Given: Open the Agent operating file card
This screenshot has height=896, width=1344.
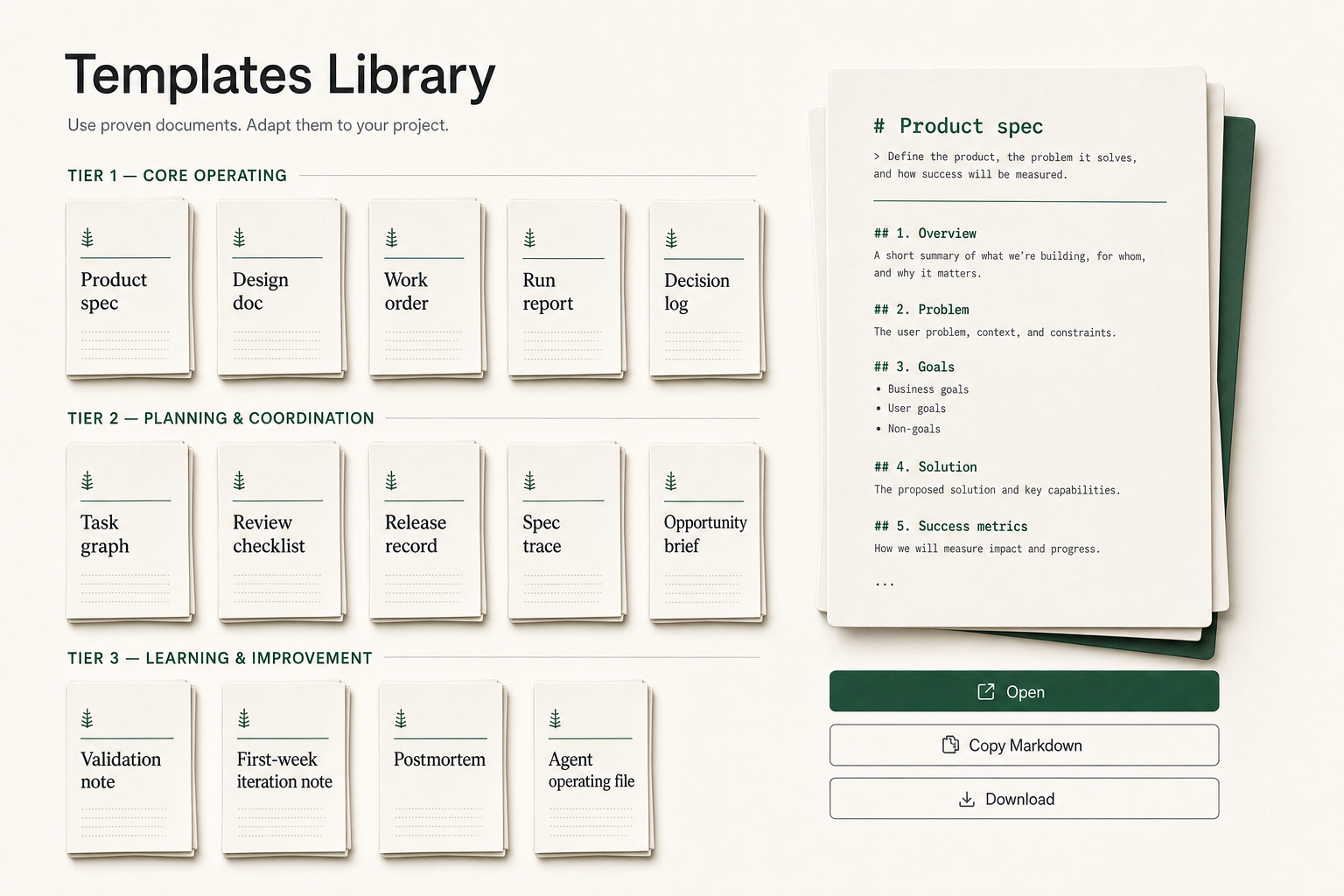Looking at the screenshot, I should click(593, 768).
